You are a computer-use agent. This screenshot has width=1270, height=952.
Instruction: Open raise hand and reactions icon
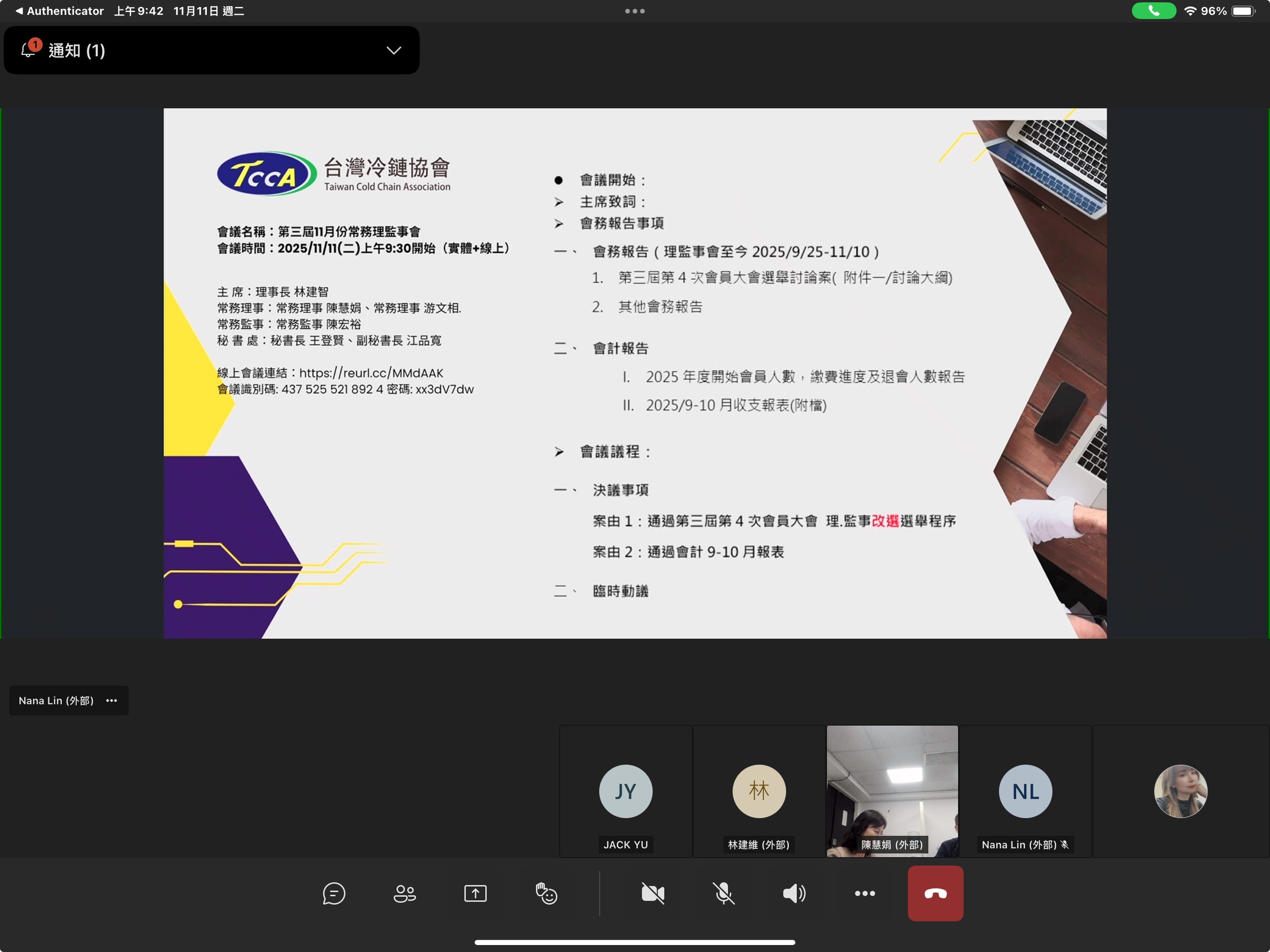pyautogui.click(x=546, y=893)
